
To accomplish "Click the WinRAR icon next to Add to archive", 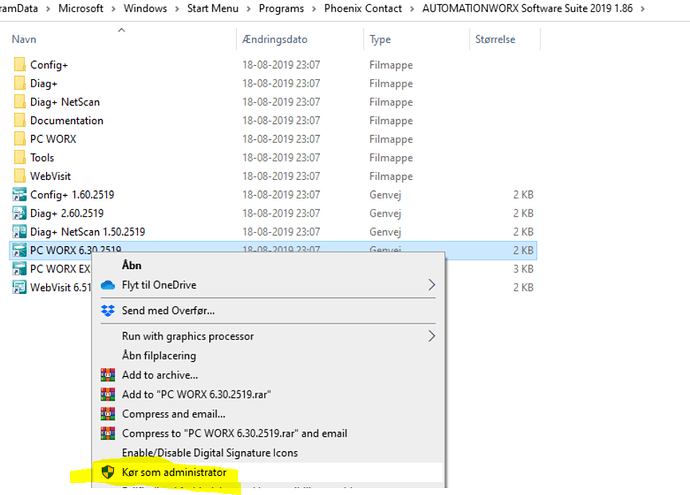I will point(108,375).
